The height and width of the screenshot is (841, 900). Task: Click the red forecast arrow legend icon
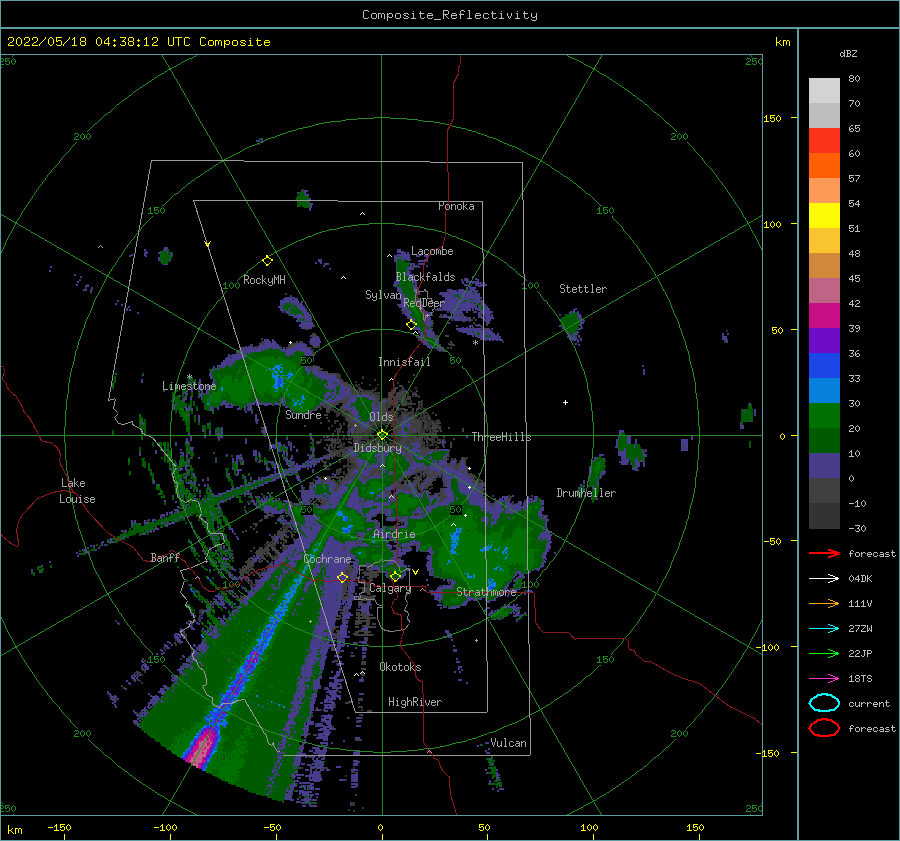[824, 553]
